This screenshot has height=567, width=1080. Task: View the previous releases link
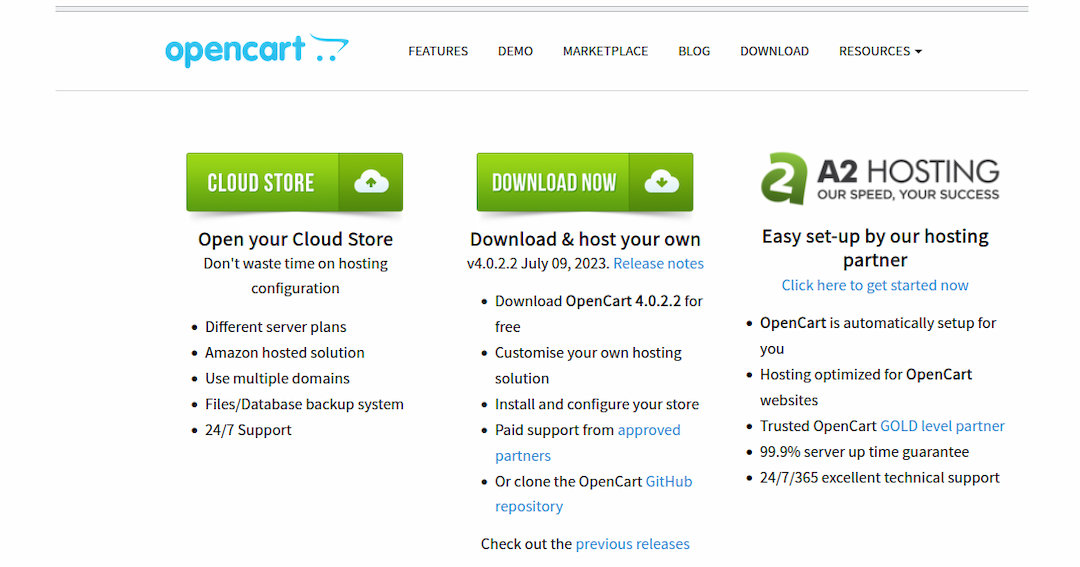click(x=632, y=544)
